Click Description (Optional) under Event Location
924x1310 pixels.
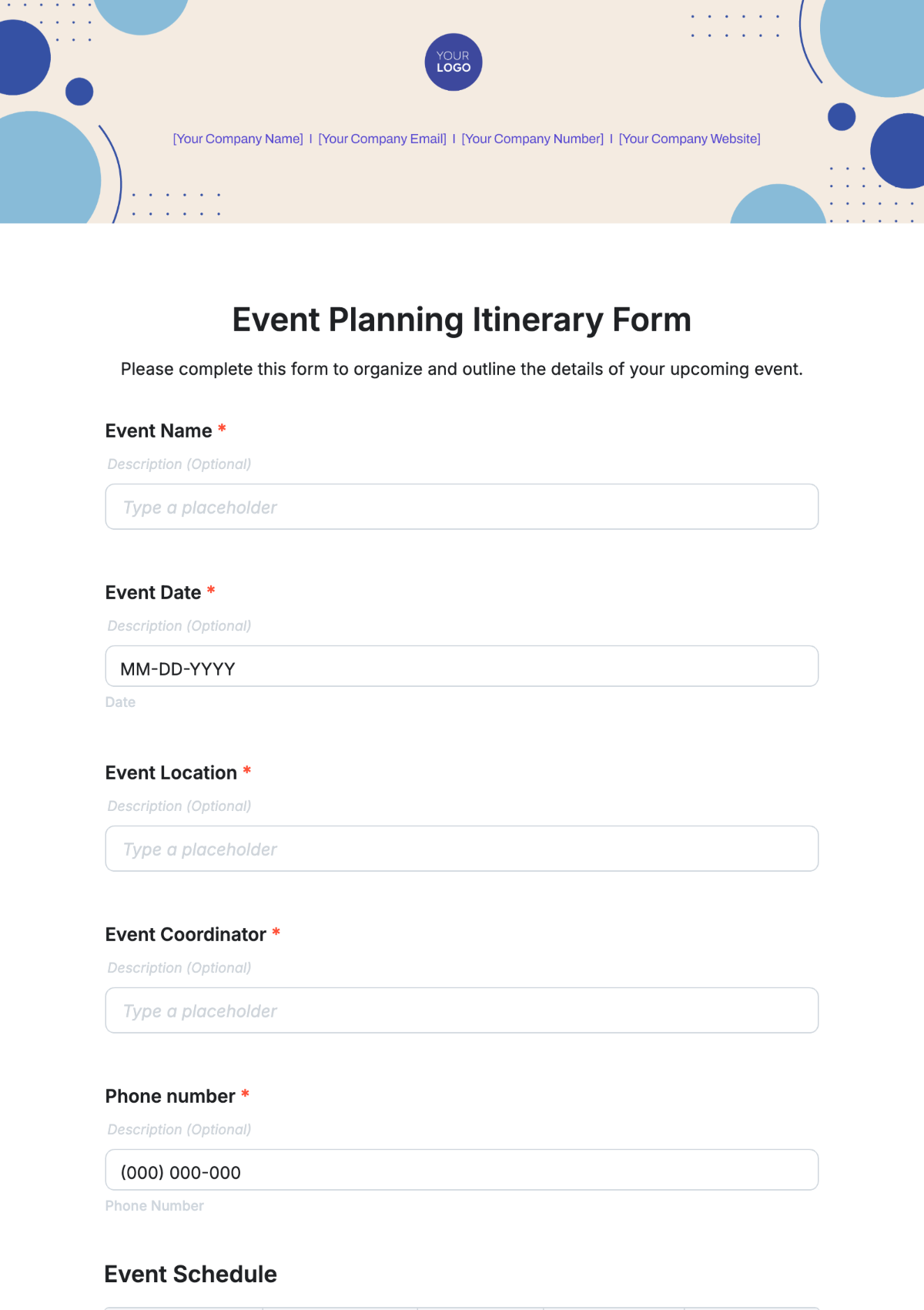click(179, 806)
